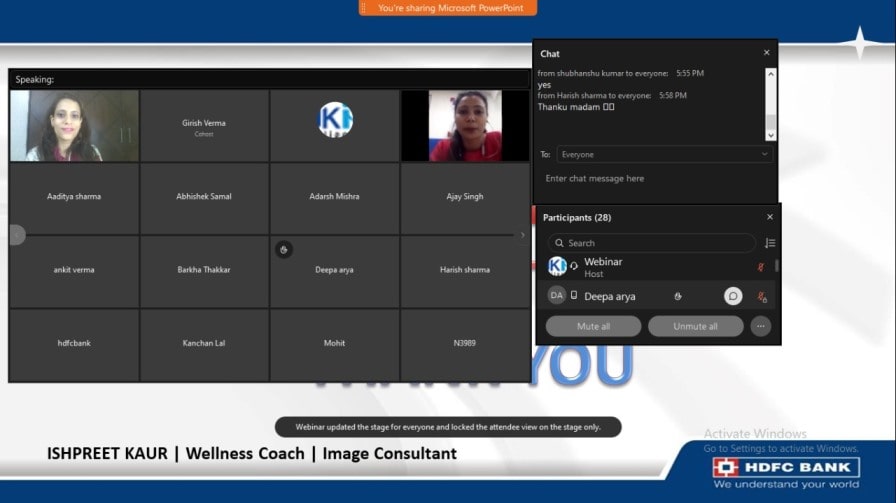Image resolution: width=896 pixels, height=503 pixels.
Task: Click the 'Enter chat message here' box
Action: 655,179
